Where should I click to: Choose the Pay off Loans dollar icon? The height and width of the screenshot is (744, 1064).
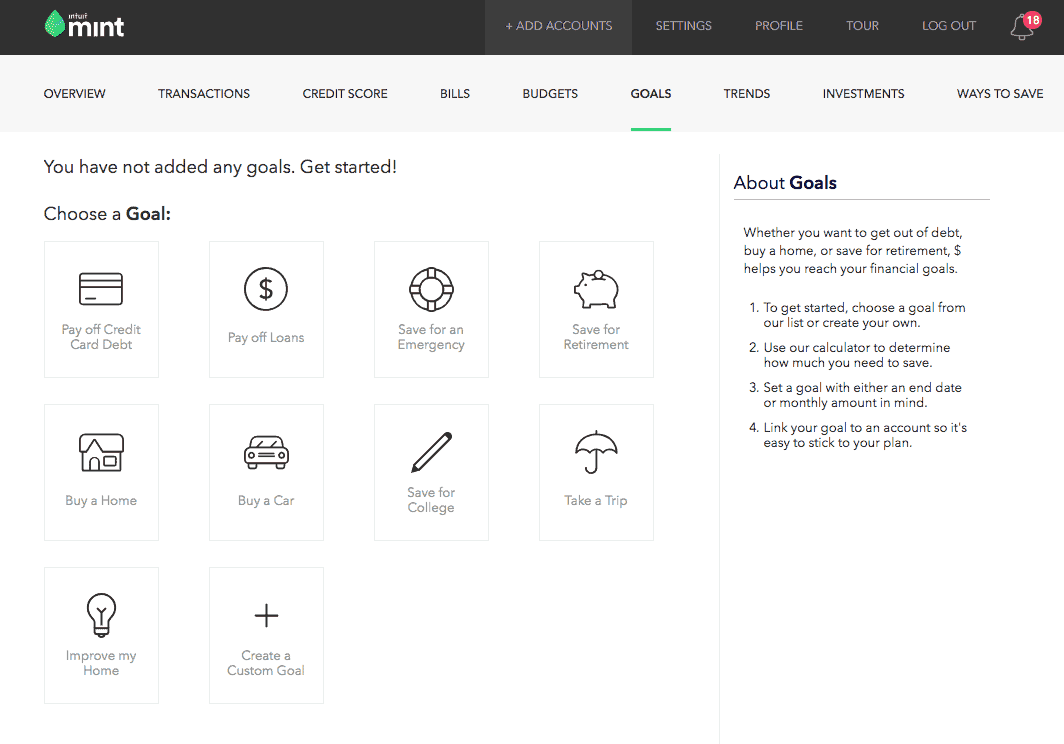pos(266,289)
